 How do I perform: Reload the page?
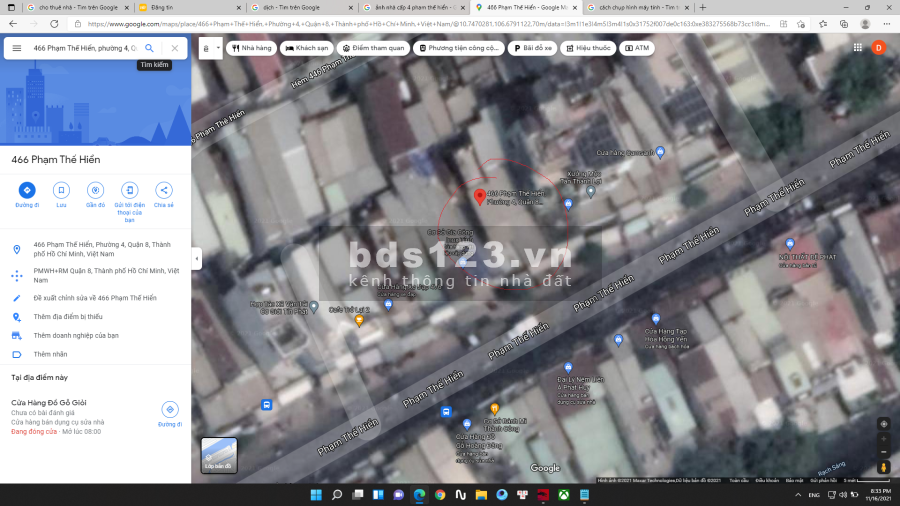pos(54,24)
